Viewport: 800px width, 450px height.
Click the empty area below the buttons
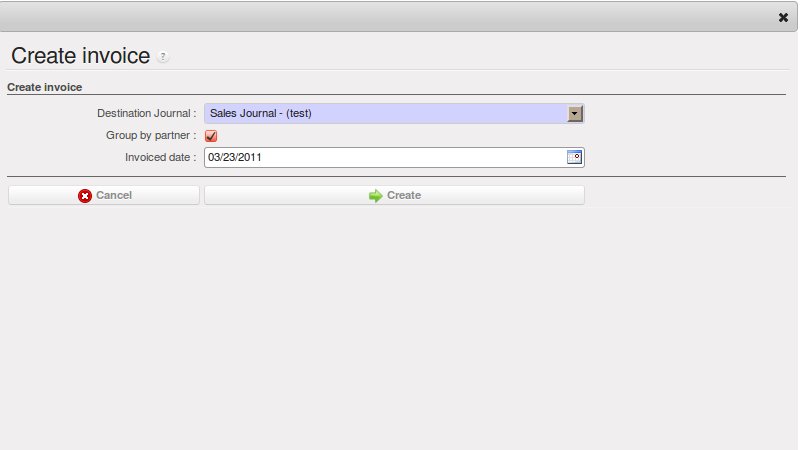[400, 320]
